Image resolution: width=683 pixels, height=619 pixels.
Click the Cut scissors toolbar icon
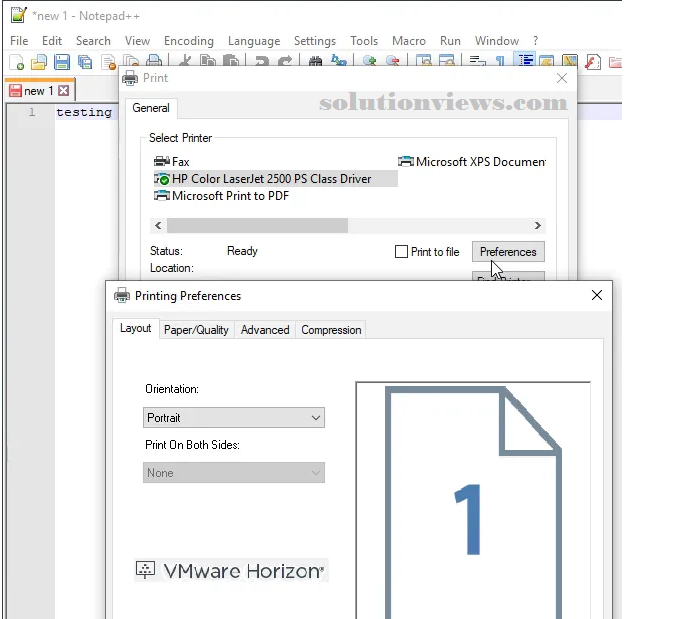(186, 60)
